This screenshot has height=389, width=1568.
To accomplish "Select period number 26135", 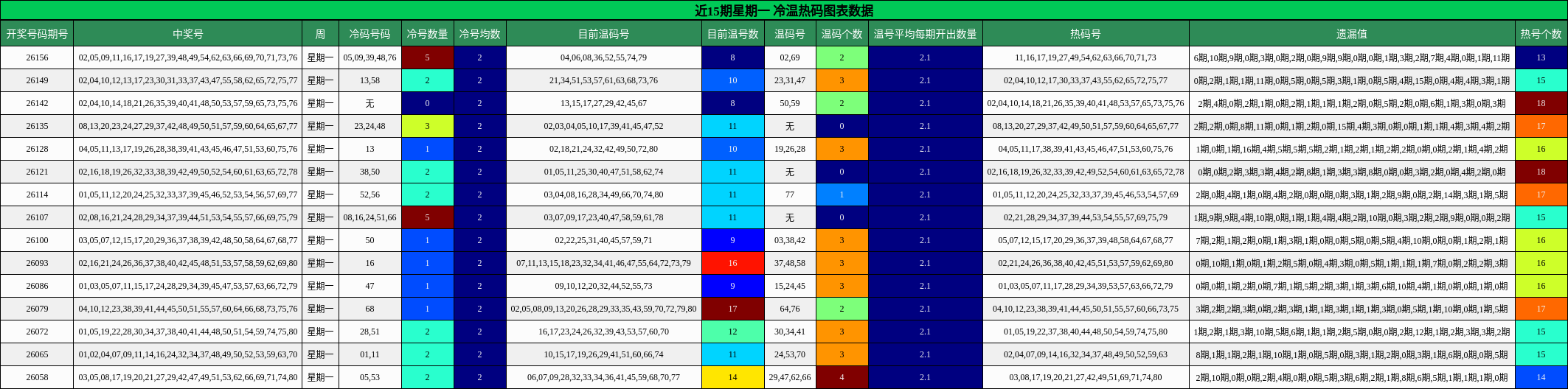I will [x=37, y=126].
